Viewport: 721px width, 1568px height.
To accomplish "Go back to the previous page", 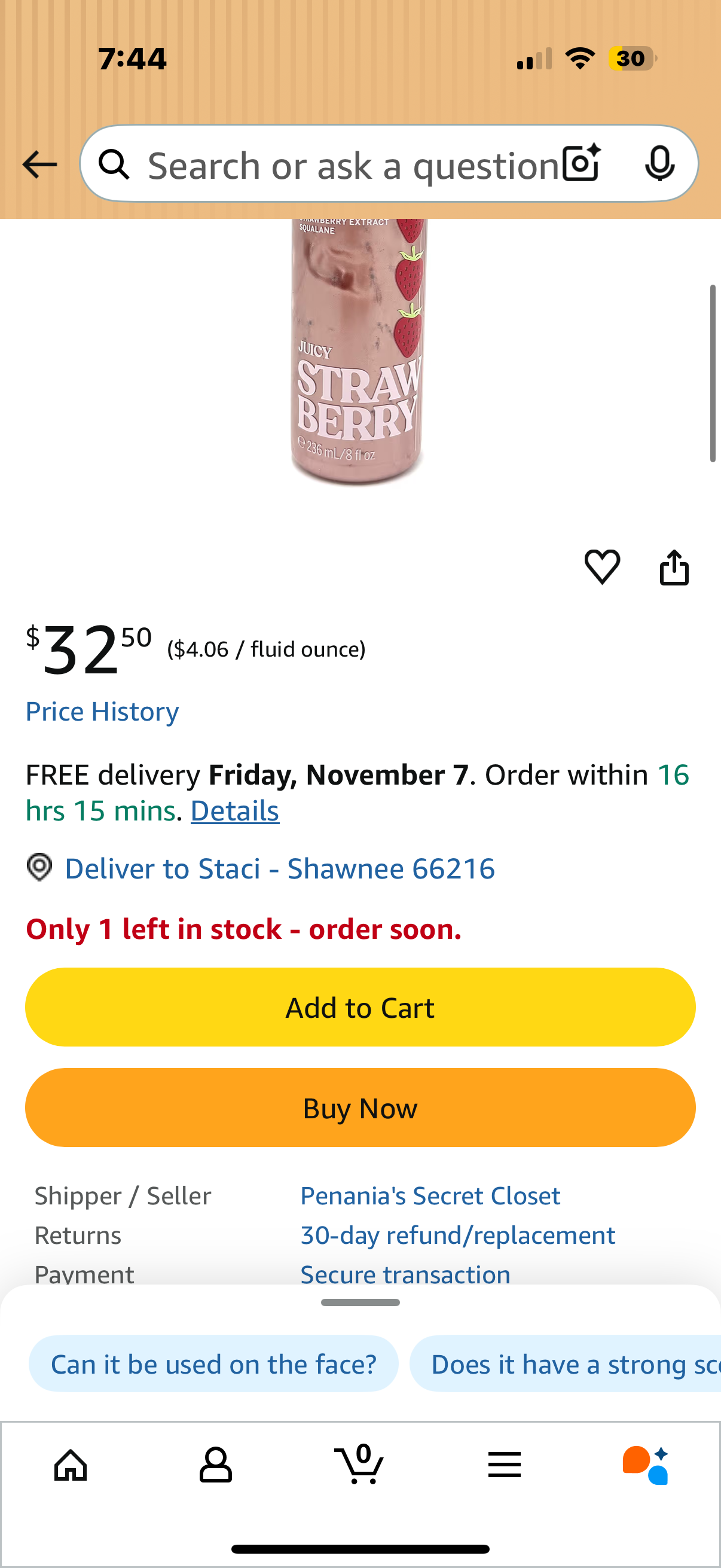I will click(39, 163).
